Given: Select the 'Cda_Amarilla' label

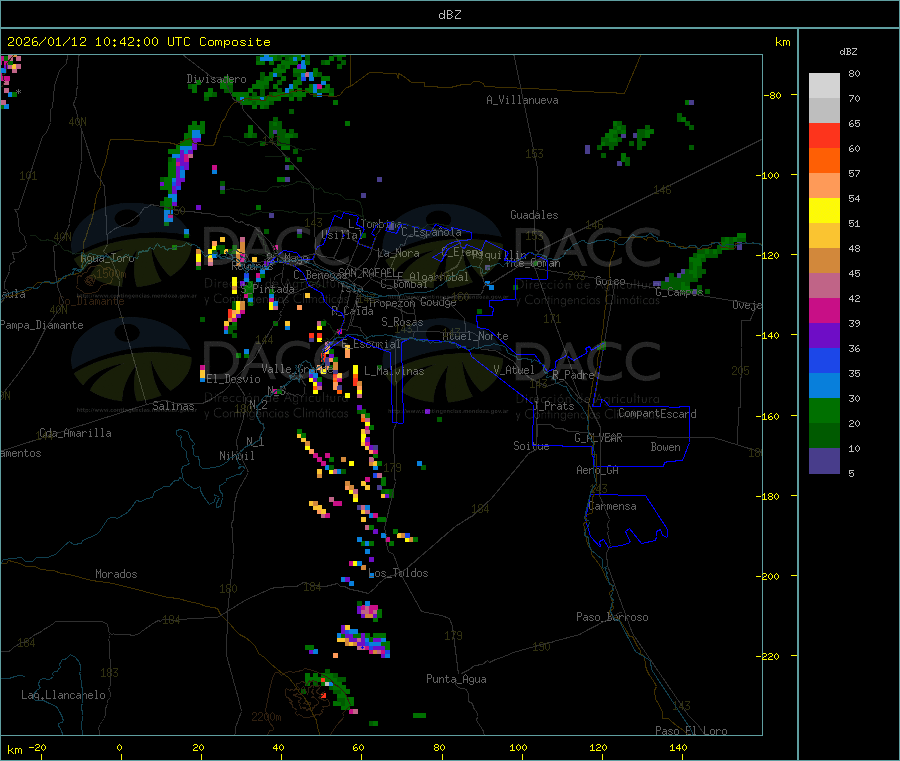Looking at the screenshot, I should pos(75,433).
